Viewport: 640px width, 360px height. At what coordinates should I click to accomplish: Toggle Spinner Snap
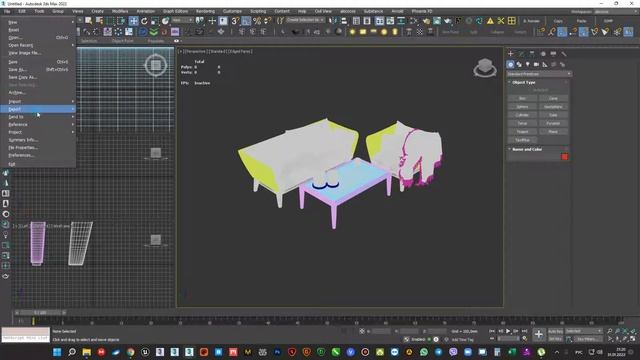267,20
